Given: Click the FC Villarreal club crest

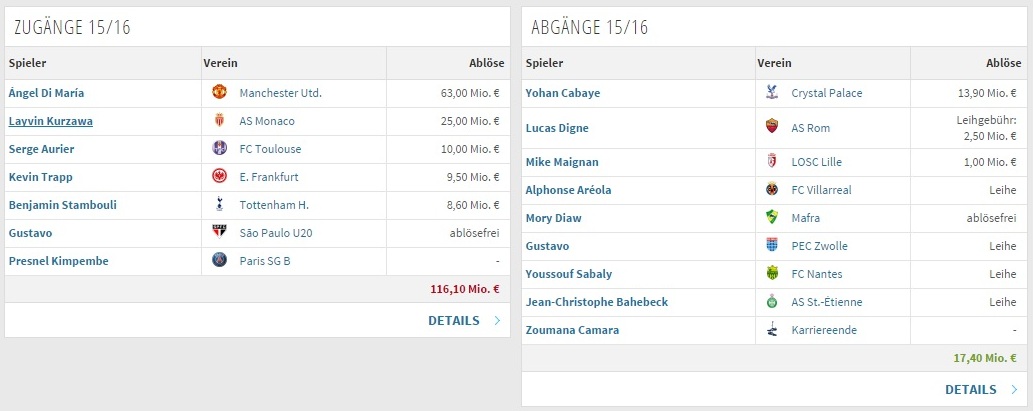Looking at the screenshot, I should pos(772,190).
